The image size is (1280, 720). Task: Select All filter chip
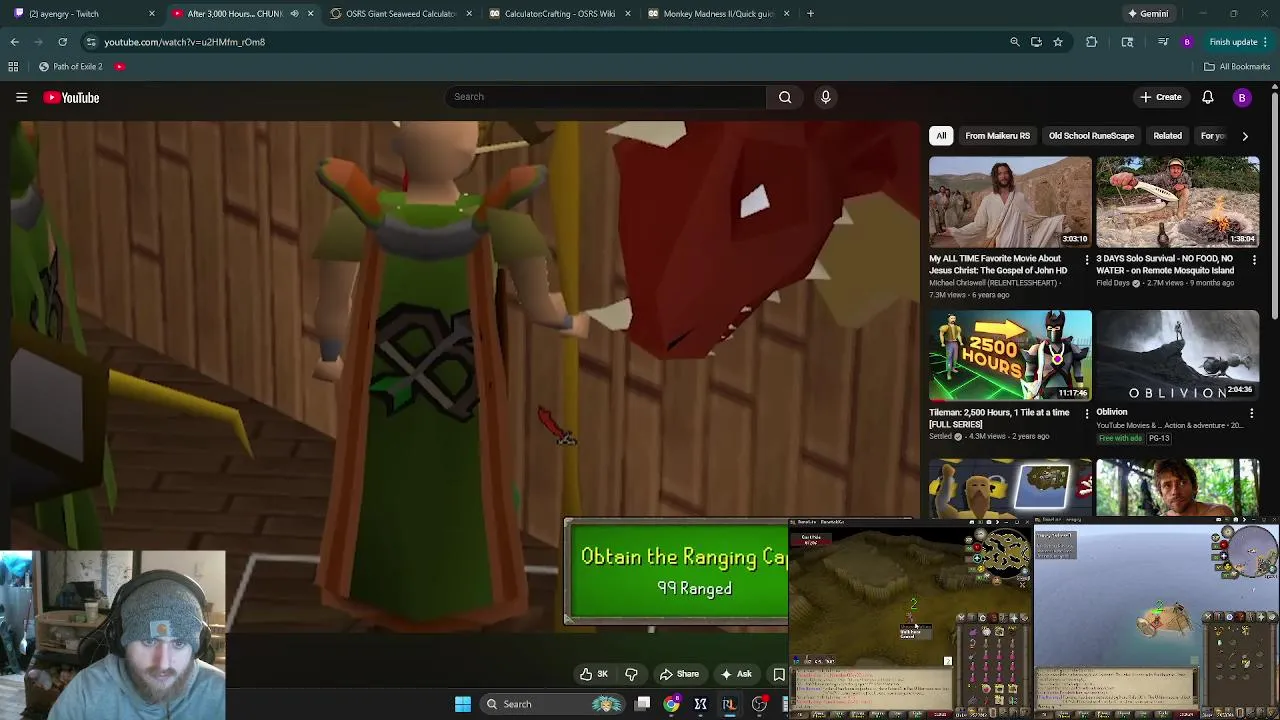point(941,136)
